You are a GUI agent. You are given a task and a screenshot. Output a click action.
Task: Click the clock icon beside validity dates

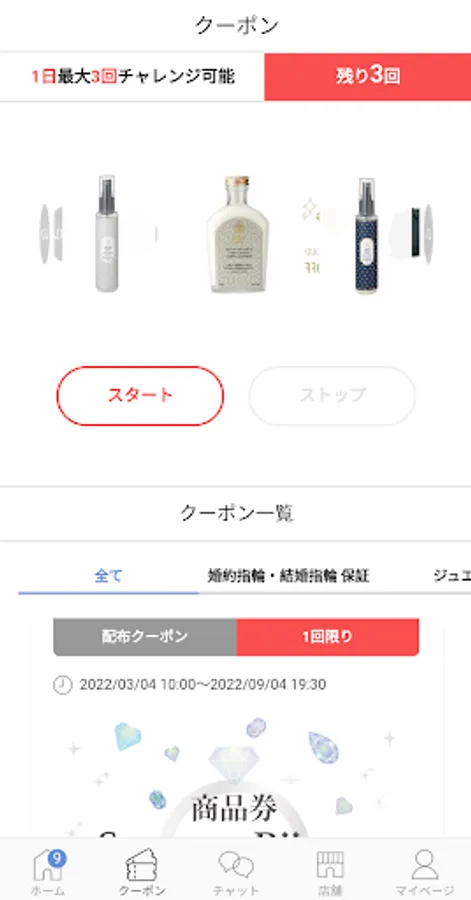63,685
